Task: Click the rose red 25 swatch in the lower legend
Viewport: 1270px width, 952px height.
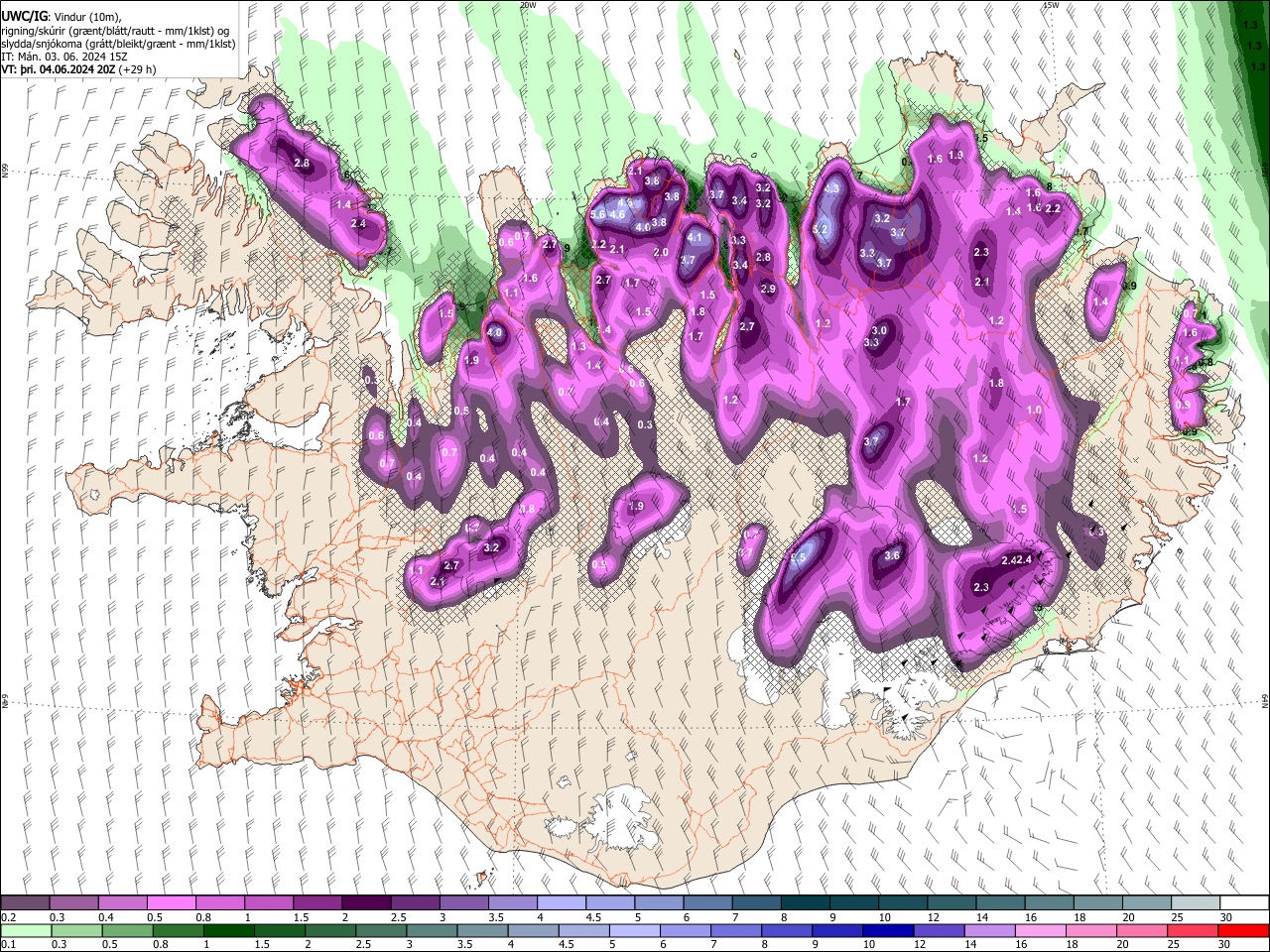Action: pyautogui.click(x=1194, y=930)
